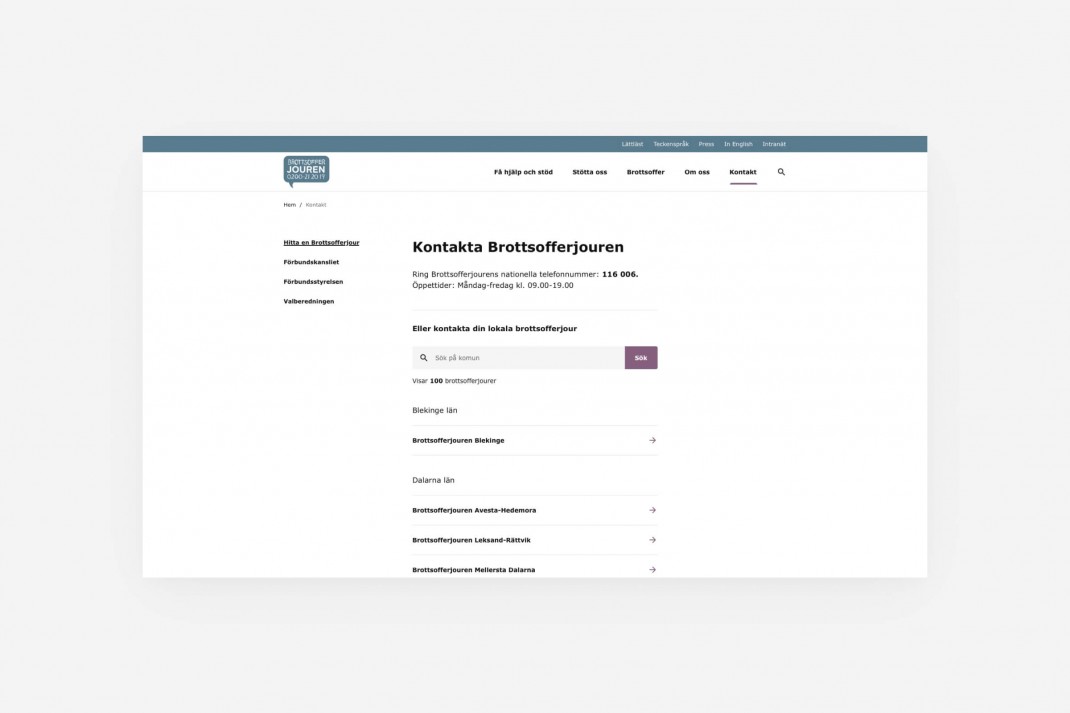Image resolution: width=1070 pixels, height=713 pixels.
Task: Click the Kontakt breadcrumb entry
Action: (x=316, y=205)
